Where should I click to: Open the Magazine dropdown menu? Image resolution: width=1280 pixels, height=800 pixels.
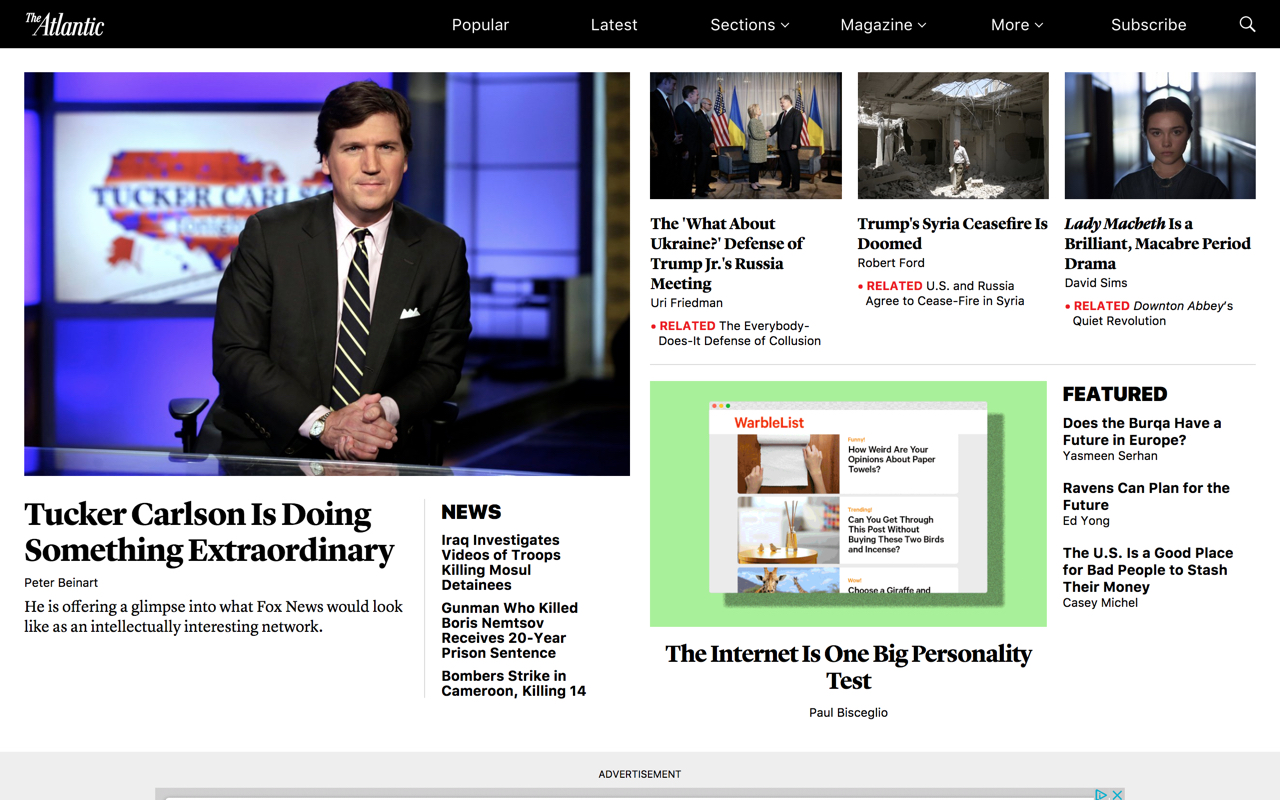[883, 25]
